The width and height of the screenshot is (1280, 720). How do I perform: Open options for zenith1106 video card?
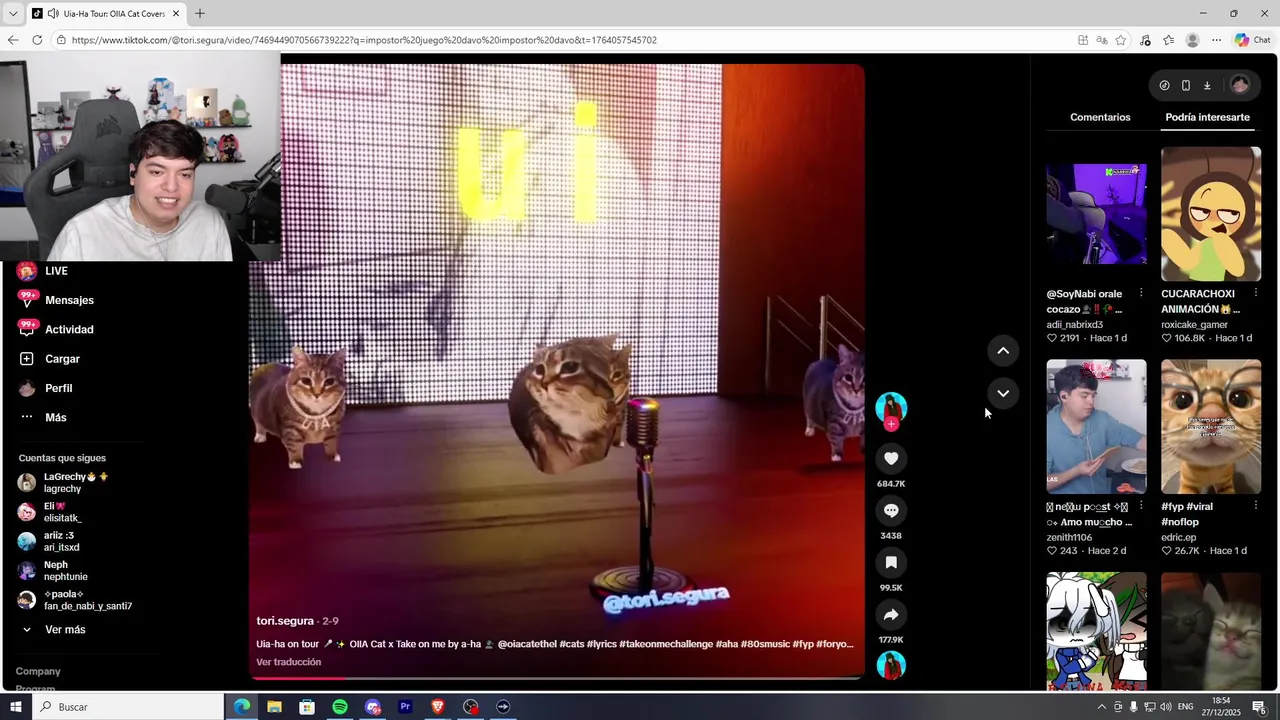[1141, 506]
